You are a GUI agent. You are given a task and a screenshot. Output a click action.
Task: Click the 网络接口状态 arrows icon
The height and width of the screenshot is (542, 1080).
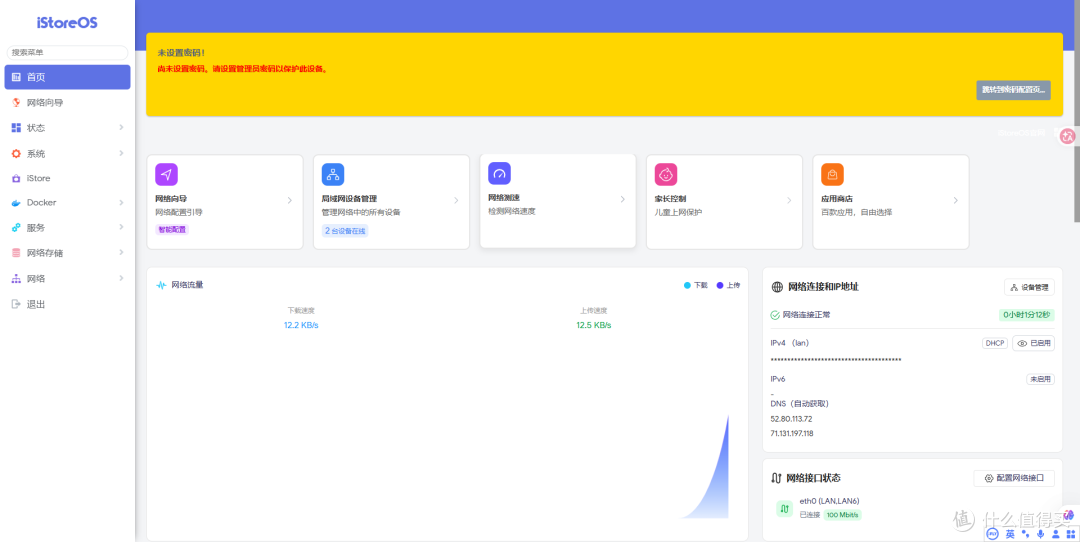[776, 478]
